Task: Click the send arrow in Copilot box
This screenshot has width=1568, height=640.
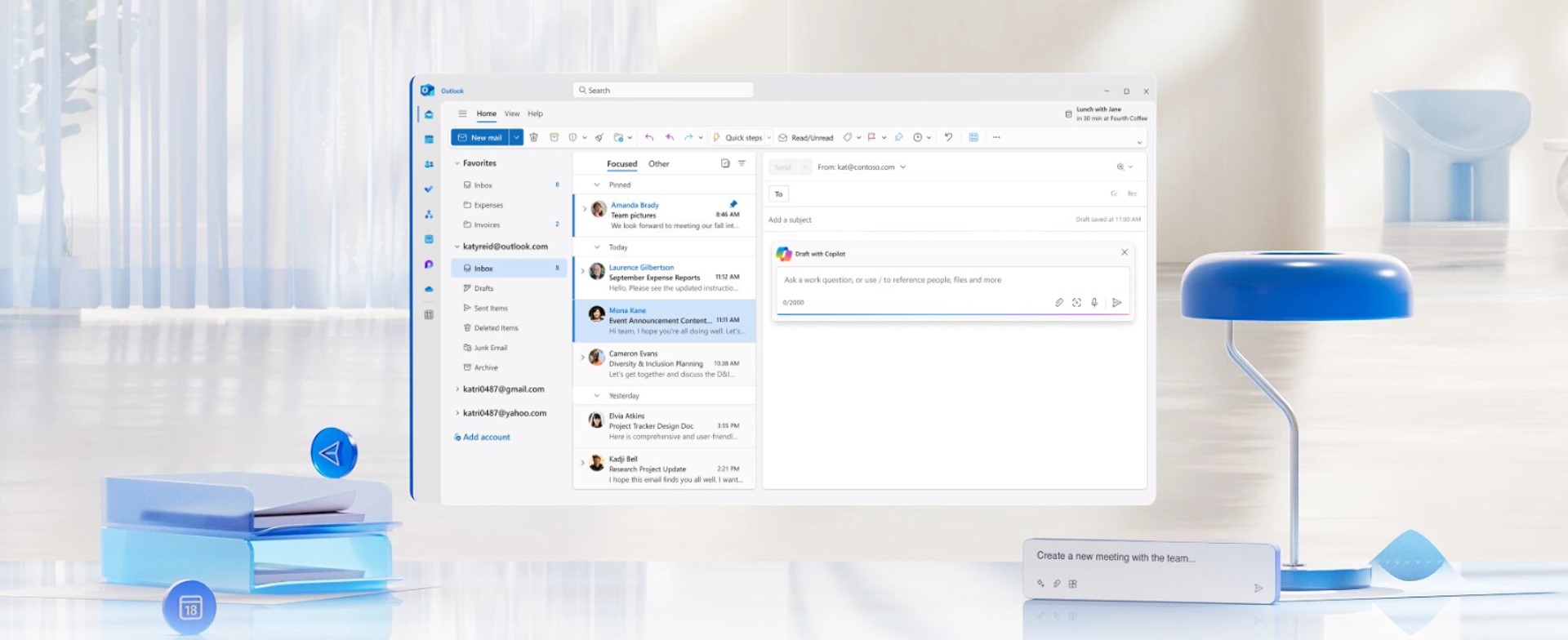Action: [x=1117, y=303]
